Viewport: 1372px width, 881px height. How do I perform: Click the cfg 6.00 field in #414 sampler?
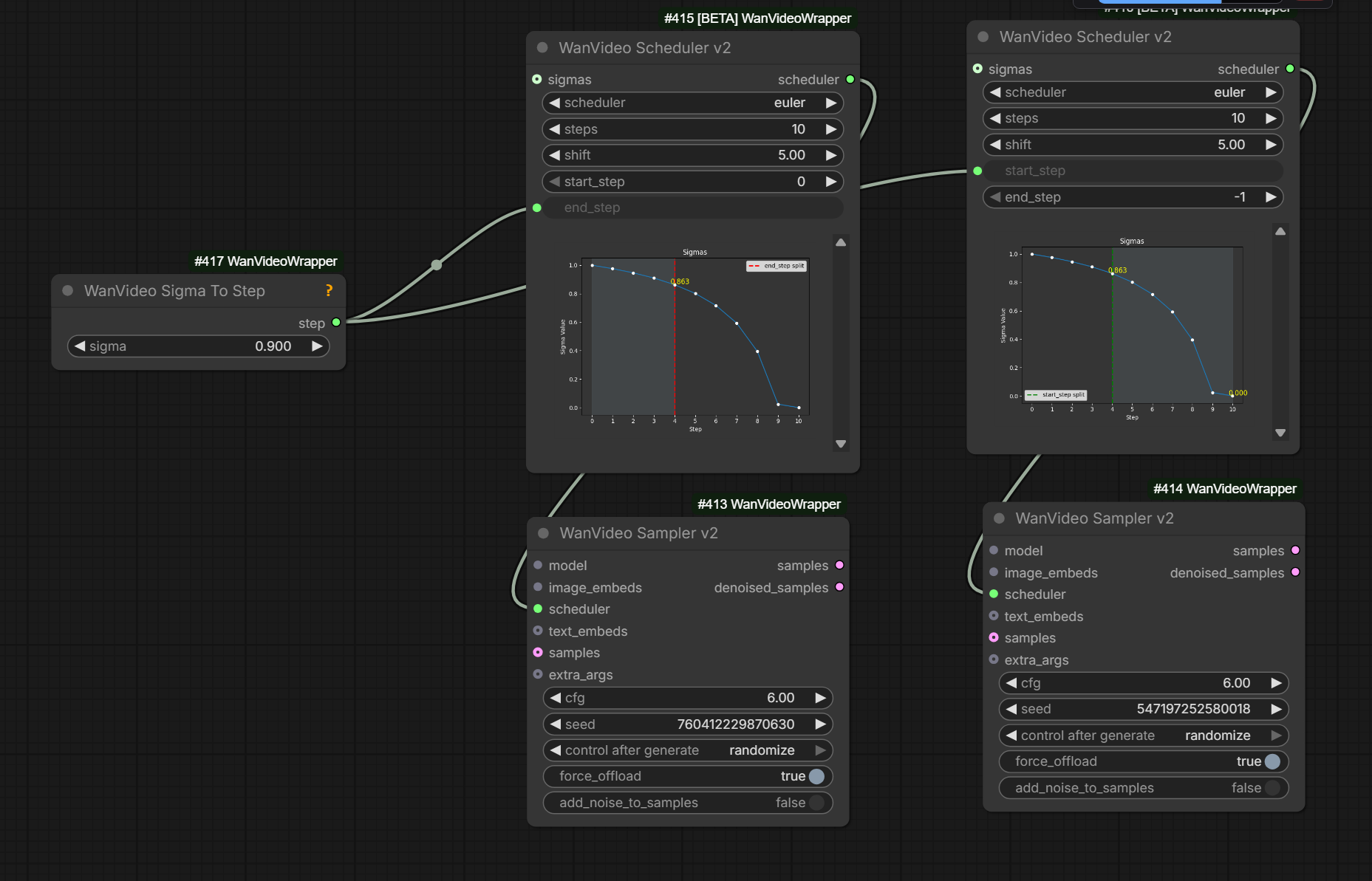point(1143,683)
